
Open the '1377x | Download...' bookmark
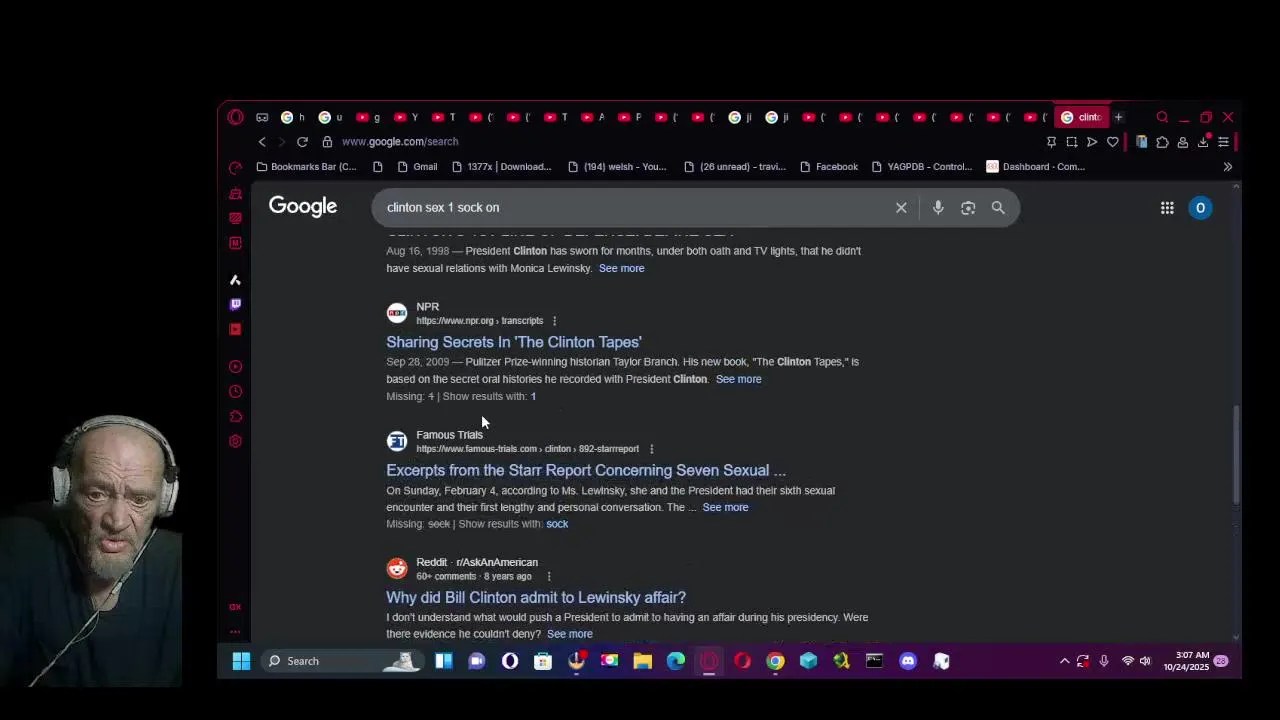click(x=502, y=167)
